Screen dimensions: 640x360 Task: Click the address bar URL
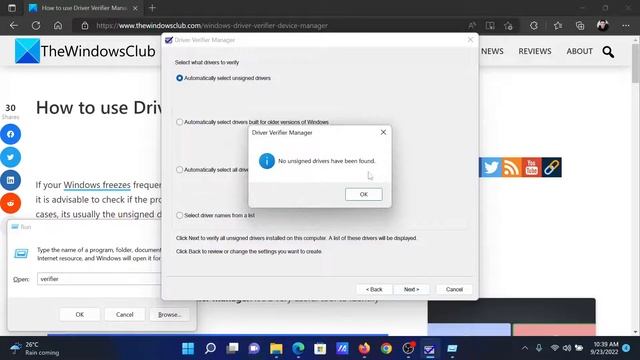click(x=212, y=25)
